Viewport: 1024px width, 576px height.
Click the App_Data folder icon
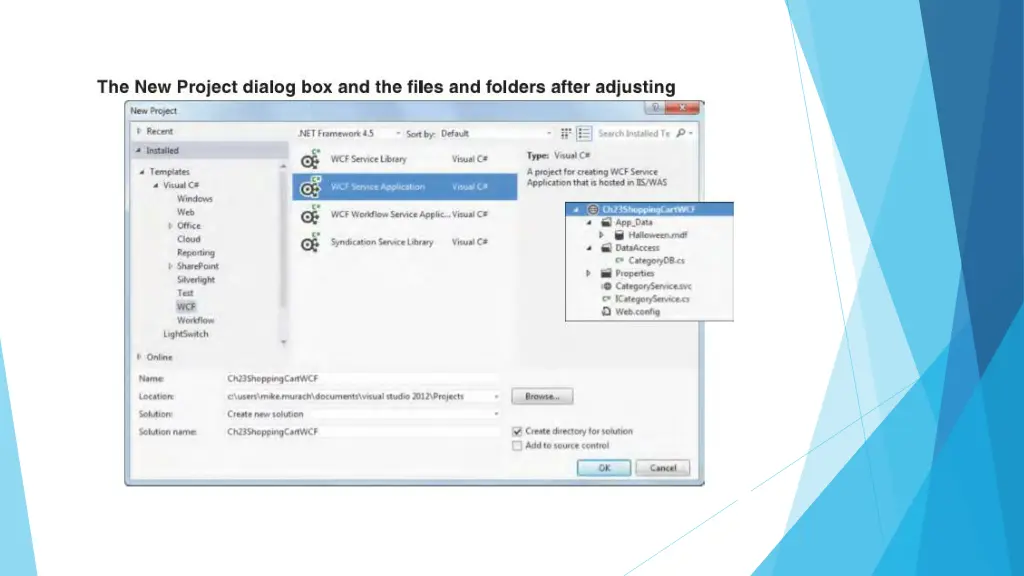click(606, 223)
